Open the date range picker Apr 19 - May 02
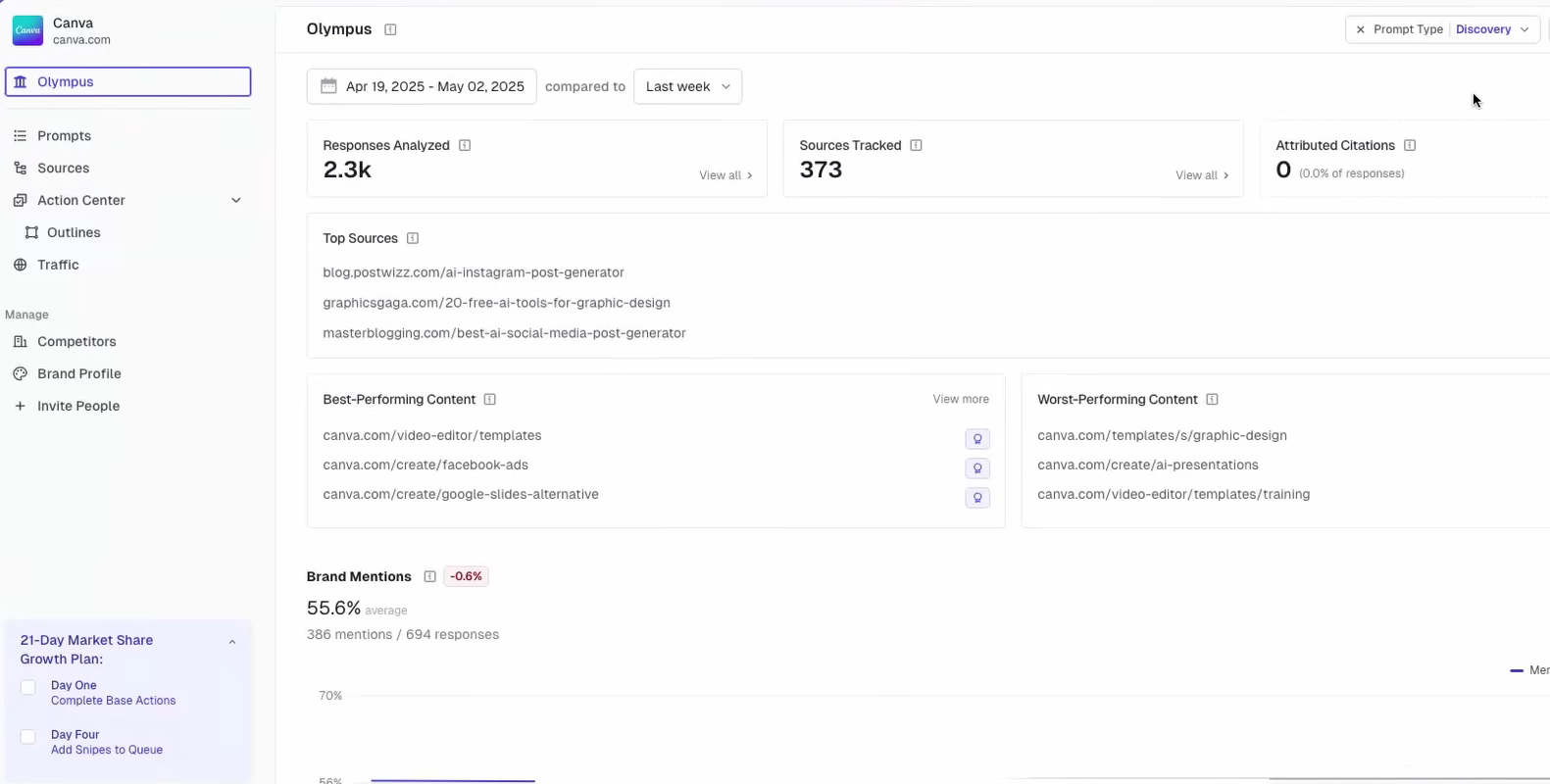The image size is (1550, 784). [422, 86]
